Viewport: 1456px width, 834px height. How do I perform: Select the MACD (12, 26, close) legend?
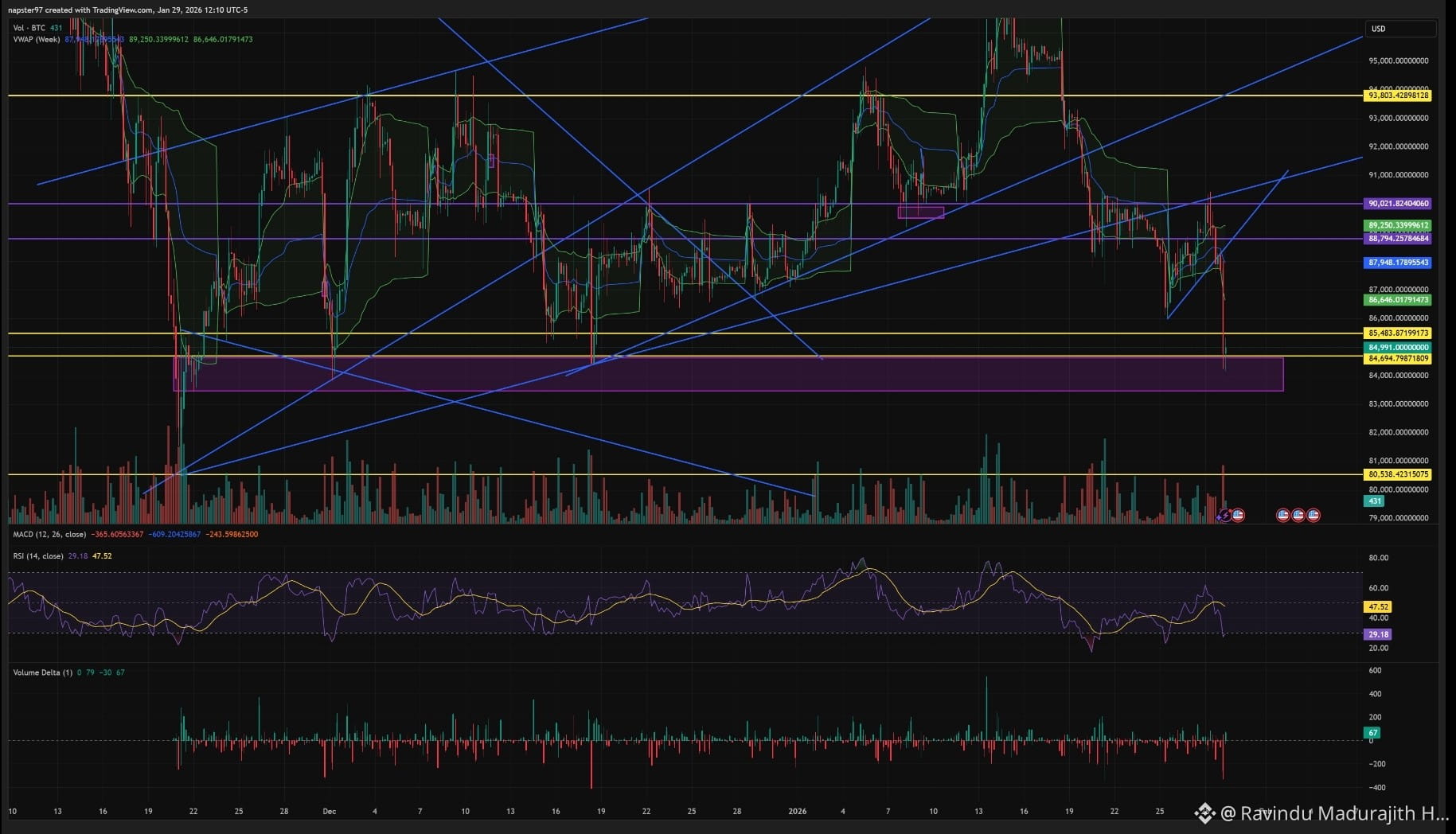tap(49, 534)
